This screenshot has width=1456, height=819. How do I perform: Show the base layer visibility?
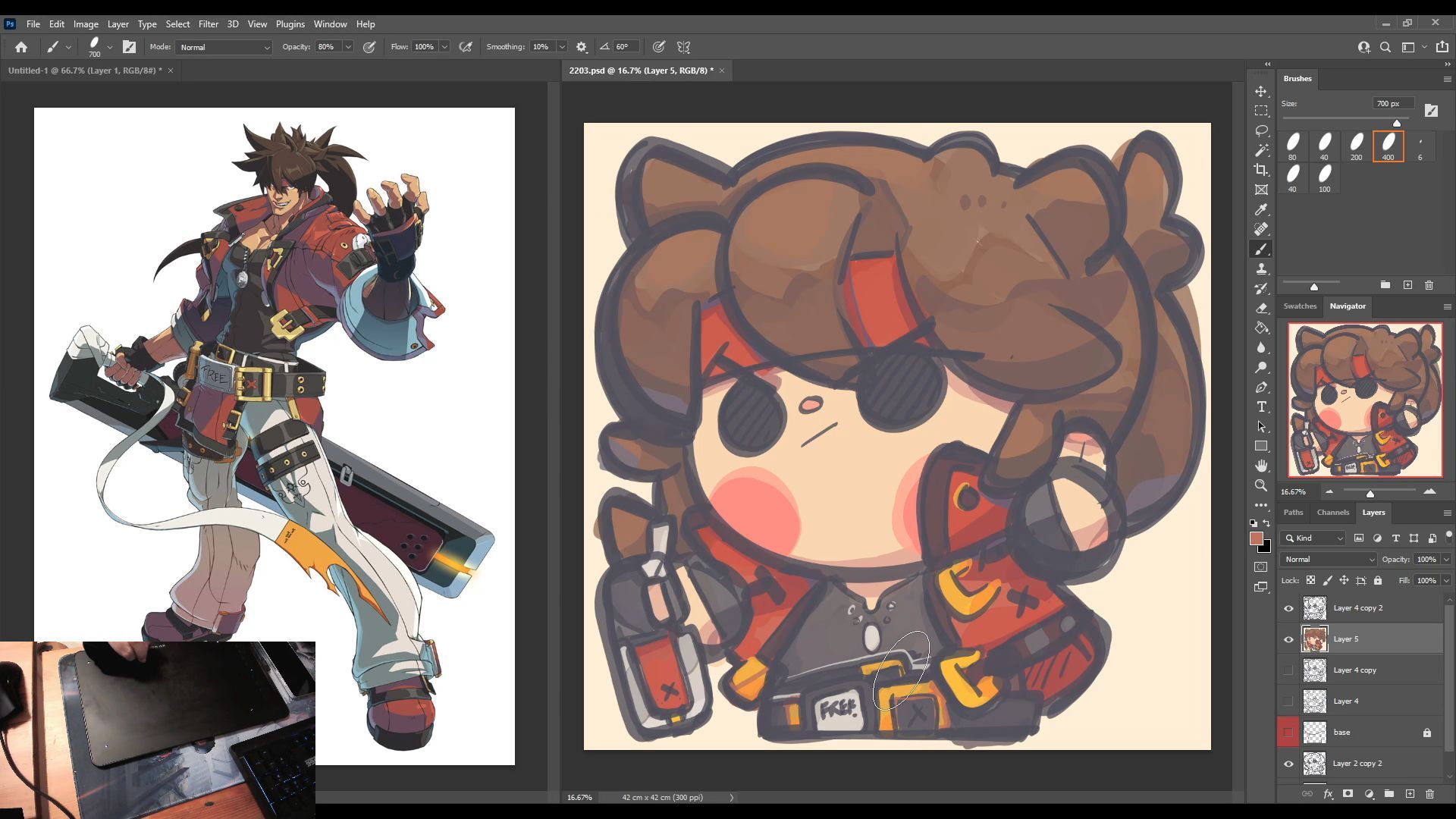1288,733
